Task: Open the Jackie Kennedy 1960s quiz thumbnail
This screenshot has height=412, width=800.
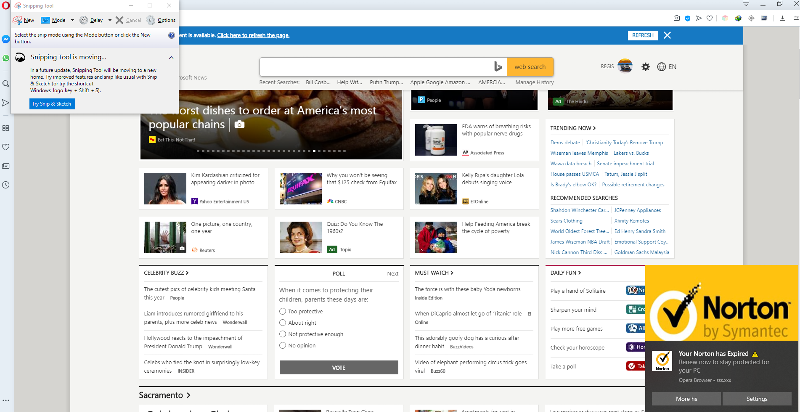Action: coord(301,237)
